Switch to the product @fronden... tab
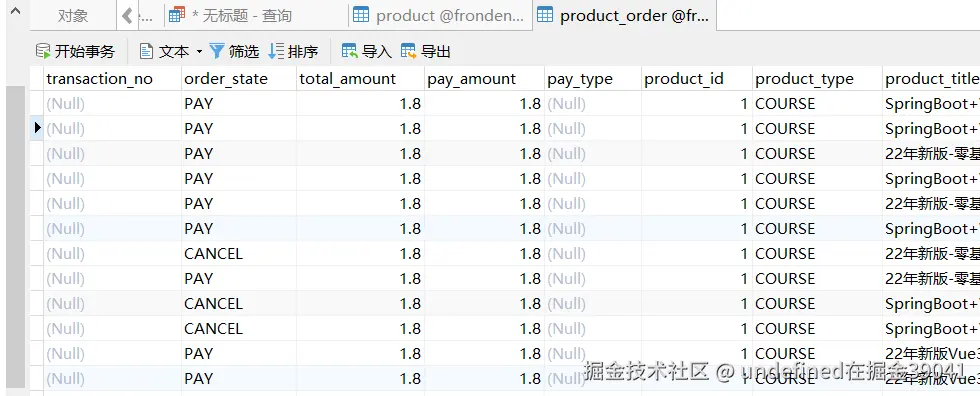Viewport: 980px width, 396px height. pyautogui.click(x=440, y=16)
